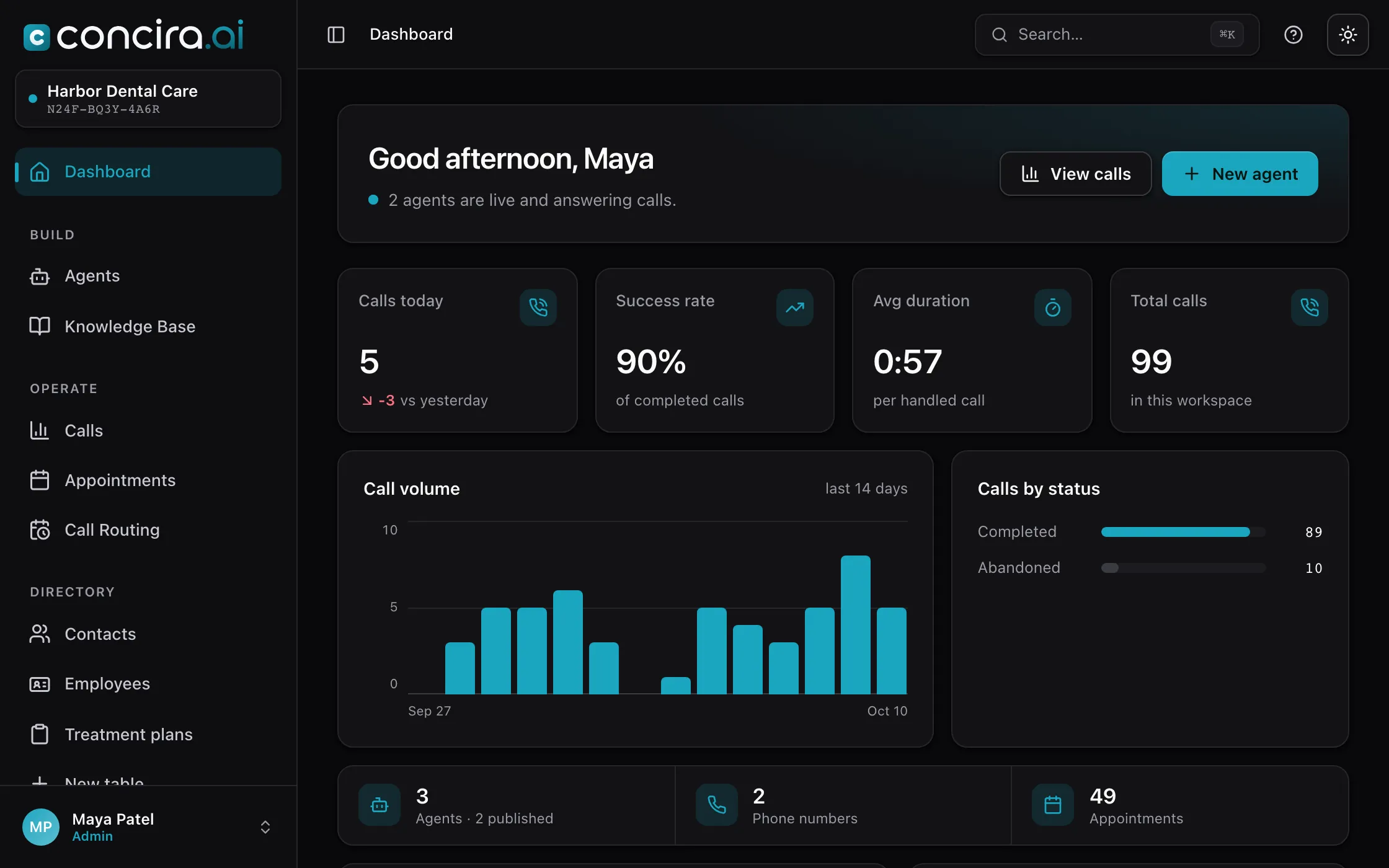The height and width of the screenshot is (868, 1389).
Task: Go to Contacts in the sidebar
Action: [148, 634]
